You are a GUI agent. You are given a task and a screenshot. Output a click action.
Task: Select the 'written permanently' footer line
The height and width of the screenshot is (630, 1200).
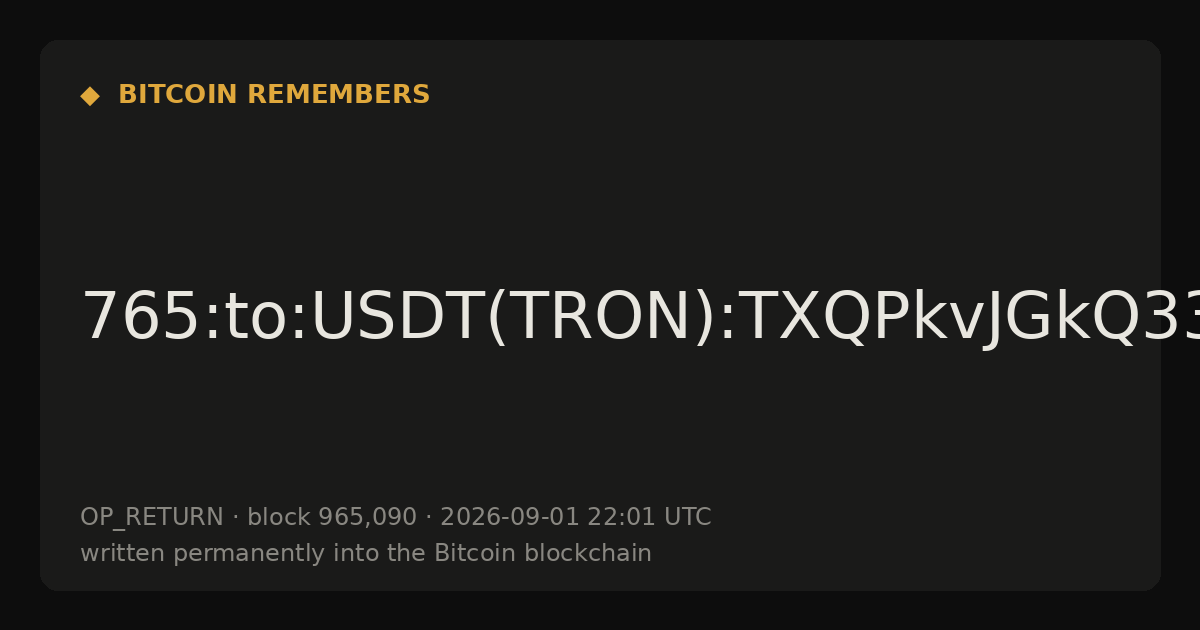pyautogui.click(x=366, y=554)
